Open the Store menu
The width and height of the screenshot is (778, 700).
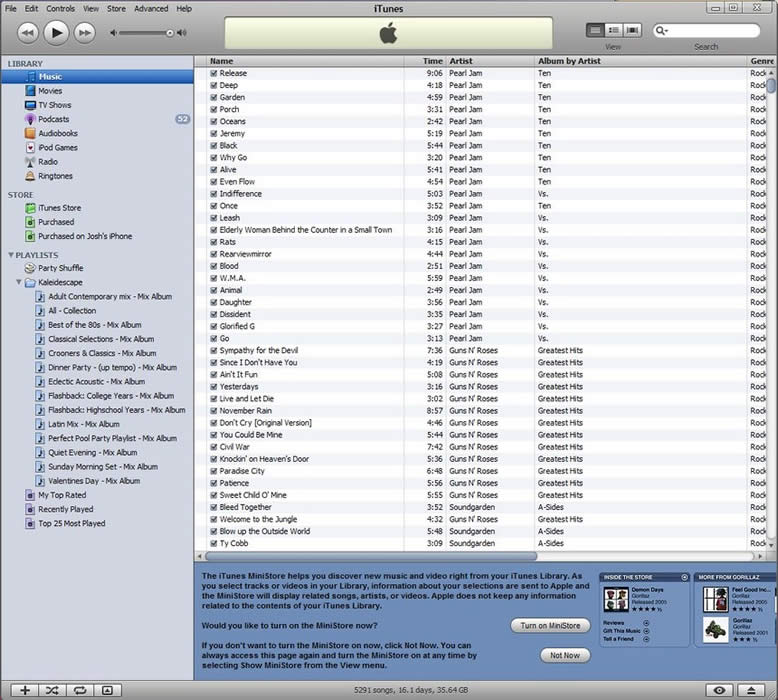click(x=116, y=8)
